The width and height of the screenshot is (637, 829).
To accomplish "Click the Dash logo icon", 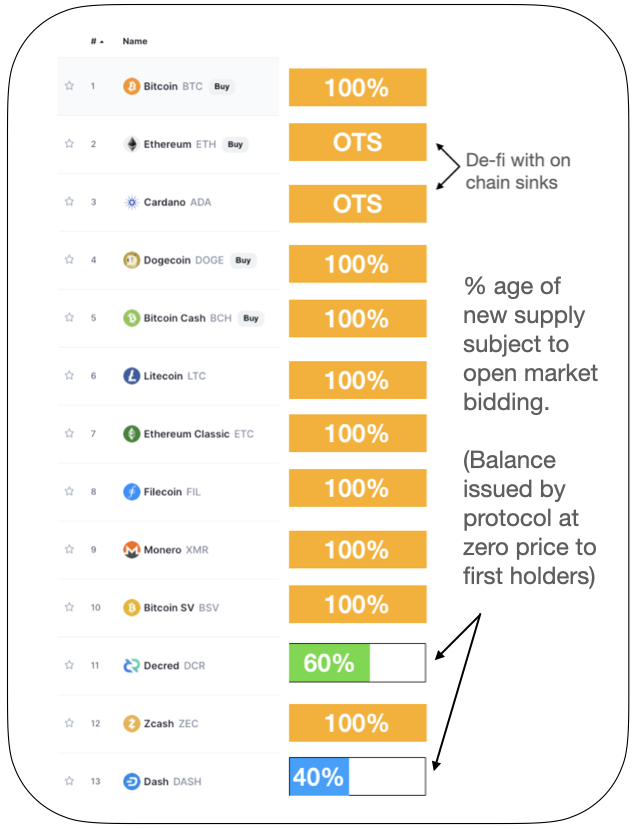I will pyautogui.click(x=131, y=781).
